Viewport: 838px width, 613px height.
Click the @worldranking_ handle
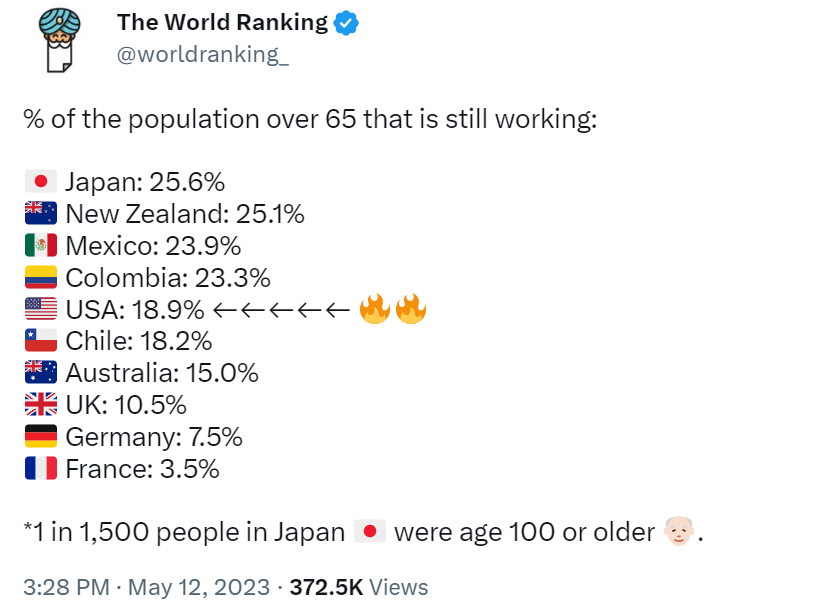click(x=202, y=54)
